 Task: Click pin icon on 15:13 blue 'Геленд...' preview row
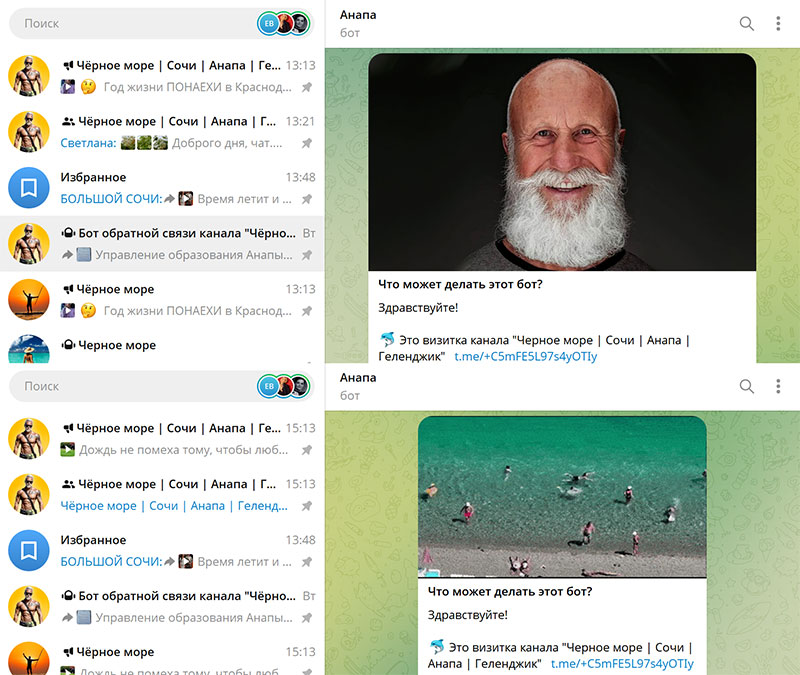307,506
